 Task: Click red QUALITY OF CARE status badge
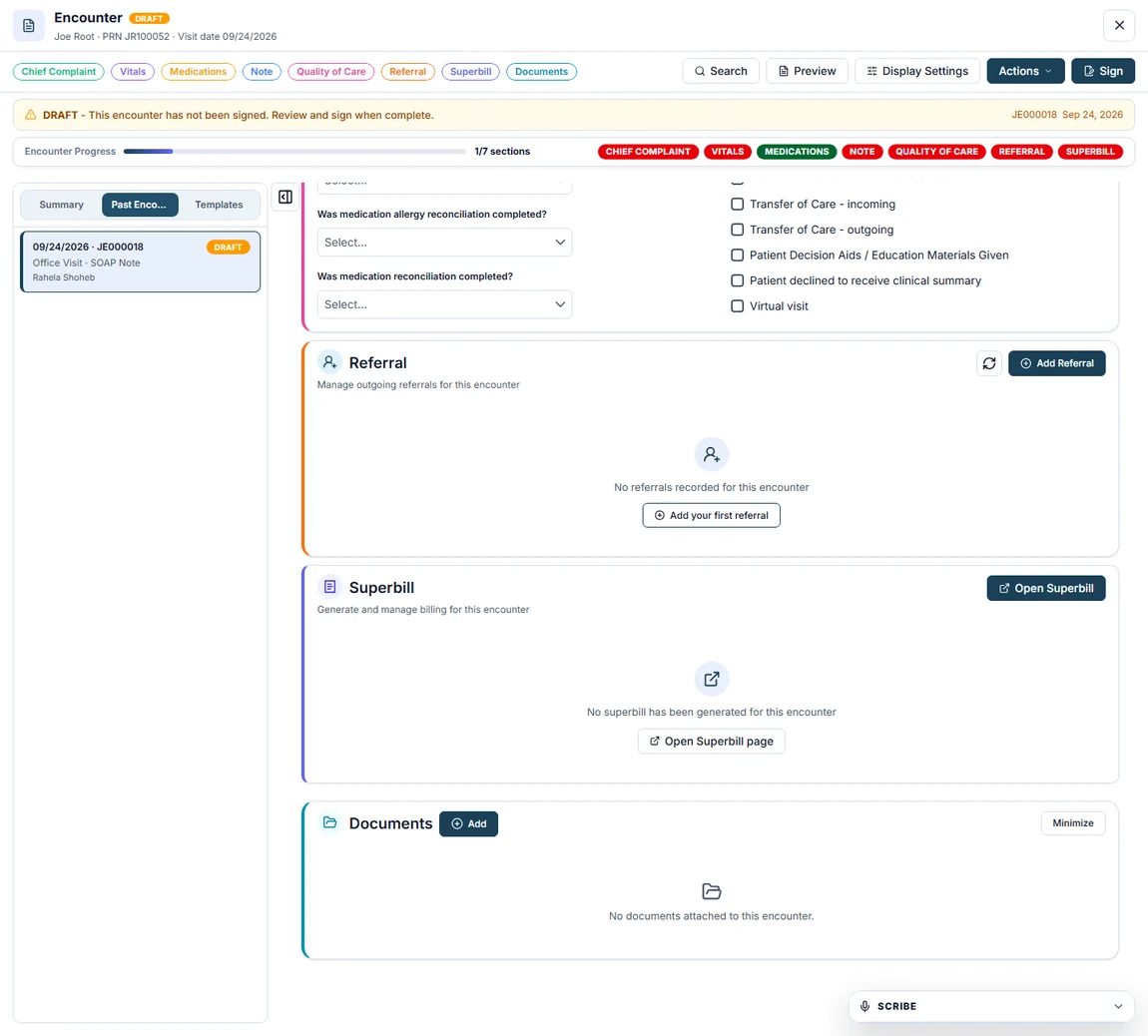[936, 152]
